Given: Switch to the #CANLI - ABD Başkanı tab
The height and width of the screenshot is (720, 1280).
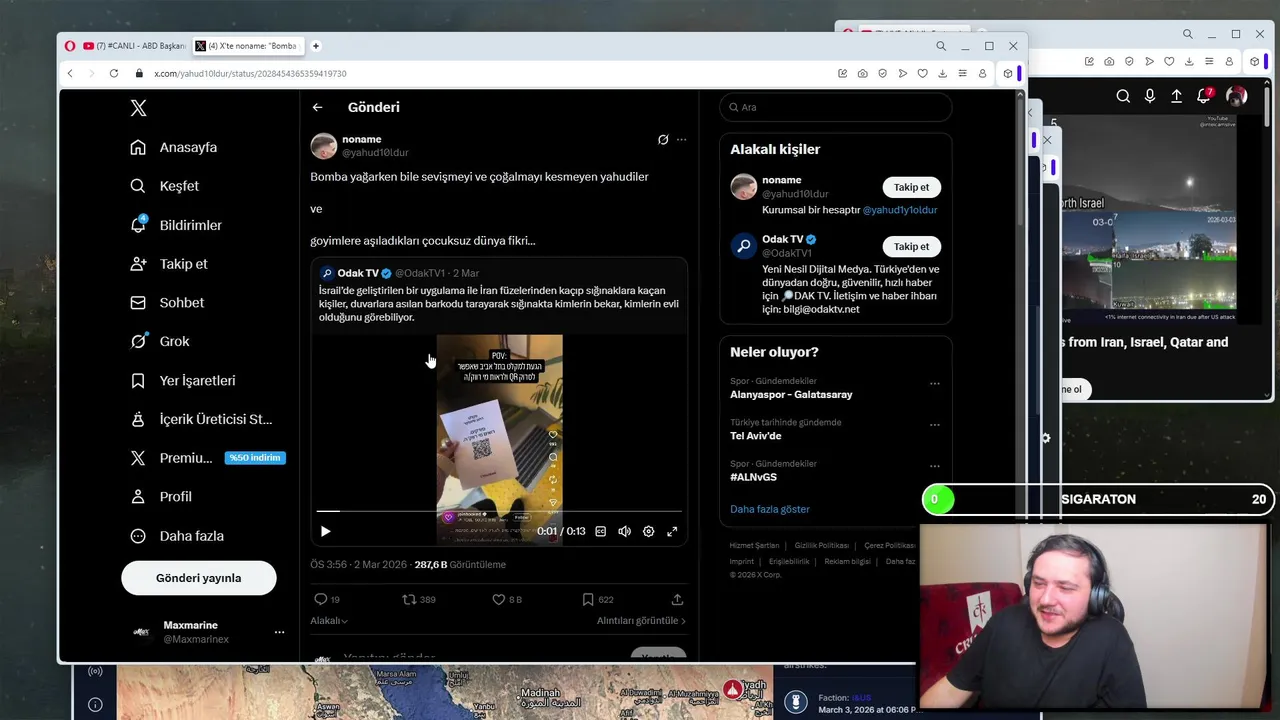Looking at the screenshot, I should (x=134, y=46).
